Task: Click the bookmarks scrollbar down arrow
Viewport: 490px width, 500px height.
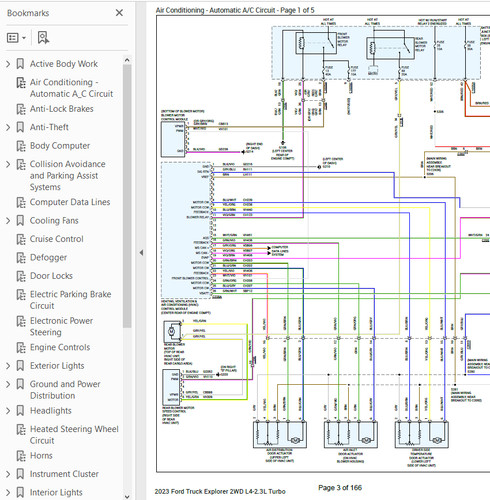Action: click(x=127, y=496)
